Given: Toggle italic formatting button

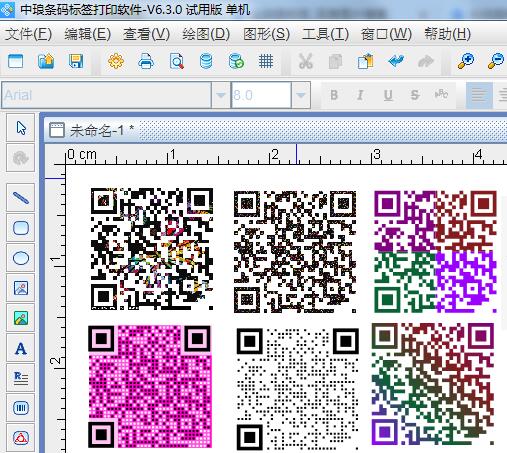Looking at the screenshot, I should click(x=360, y=95).
